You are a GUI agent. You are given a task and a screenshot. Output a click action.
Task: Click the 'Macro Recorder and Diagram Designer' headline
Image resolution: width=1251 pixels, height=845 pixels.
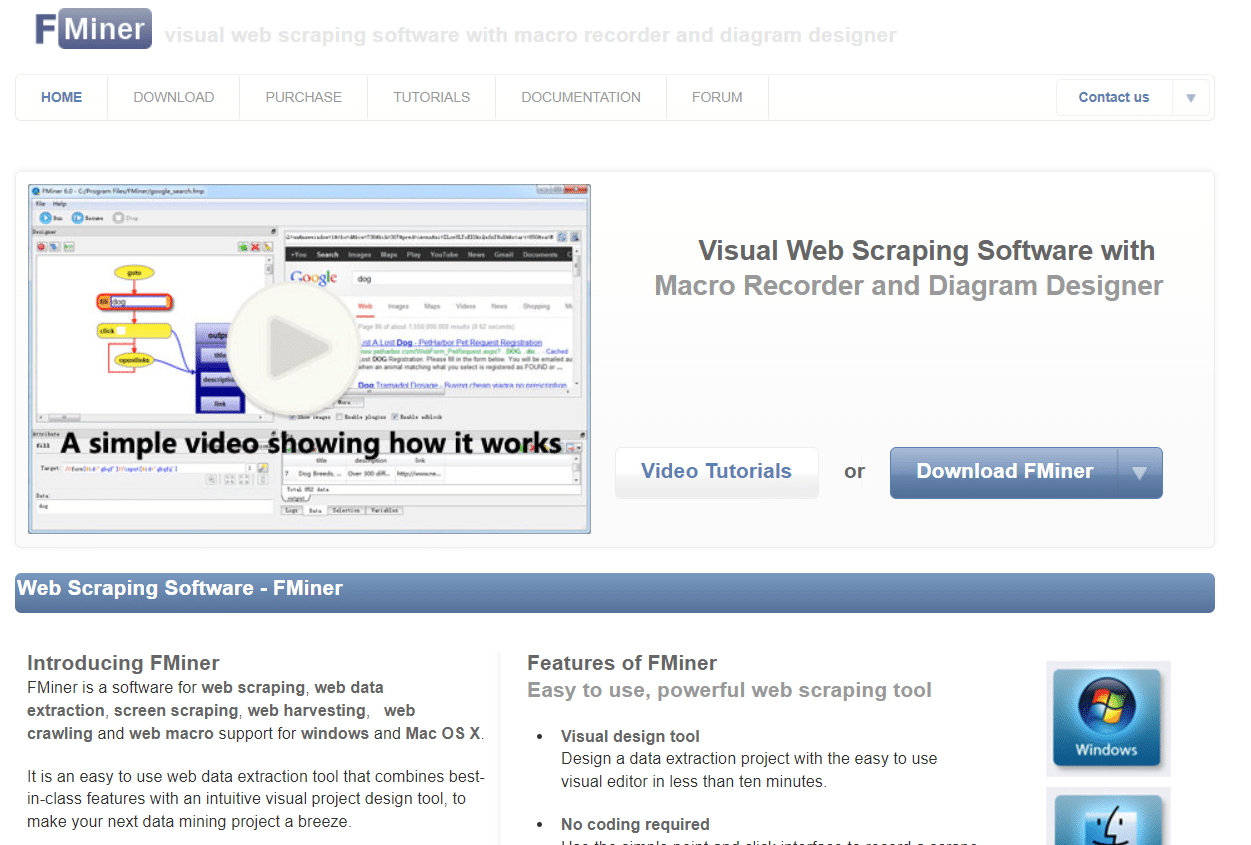pos(908,286)
